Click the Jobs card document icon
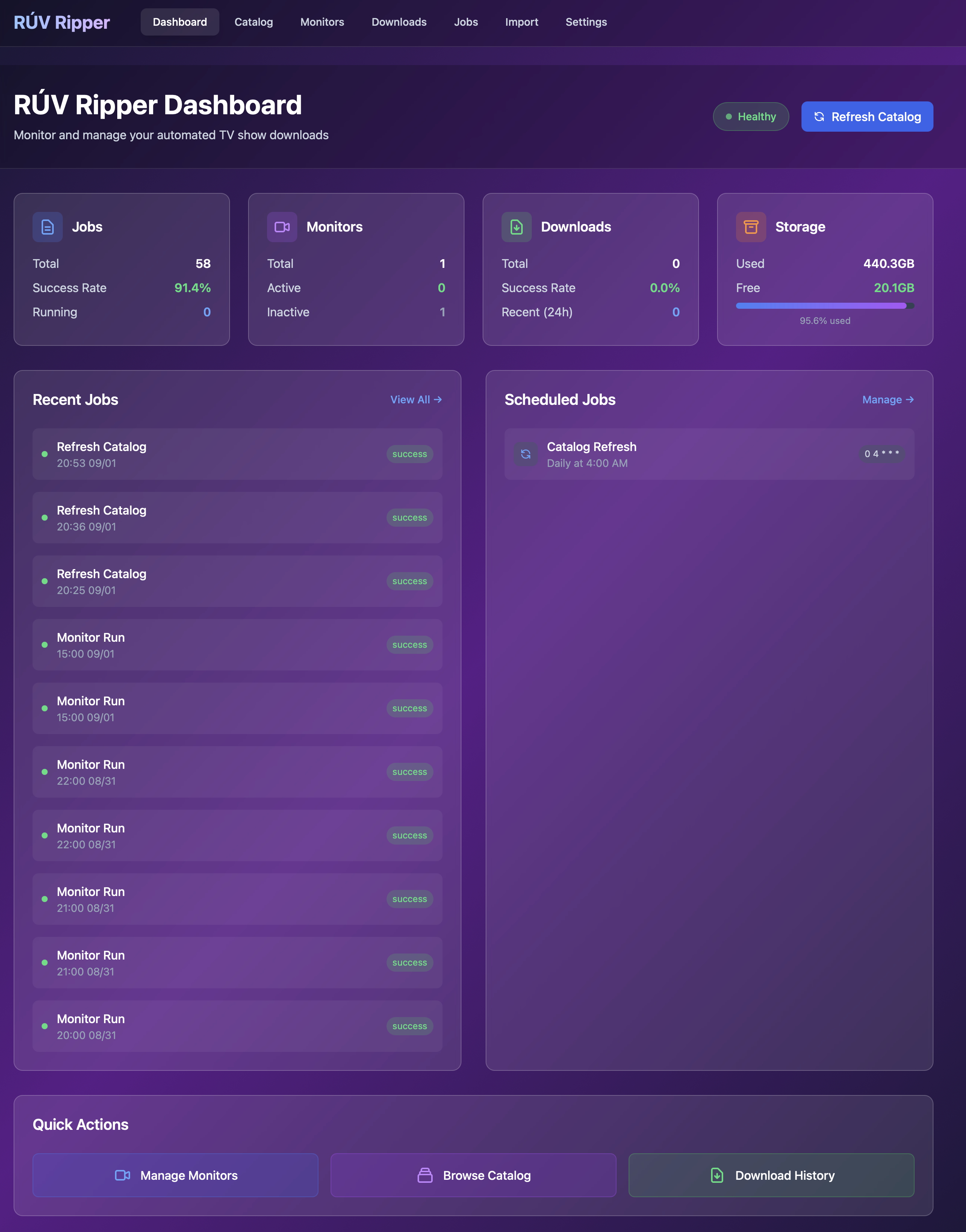Image resolution: width=966 pixels, height=1232 pixels. coord(48,227)
